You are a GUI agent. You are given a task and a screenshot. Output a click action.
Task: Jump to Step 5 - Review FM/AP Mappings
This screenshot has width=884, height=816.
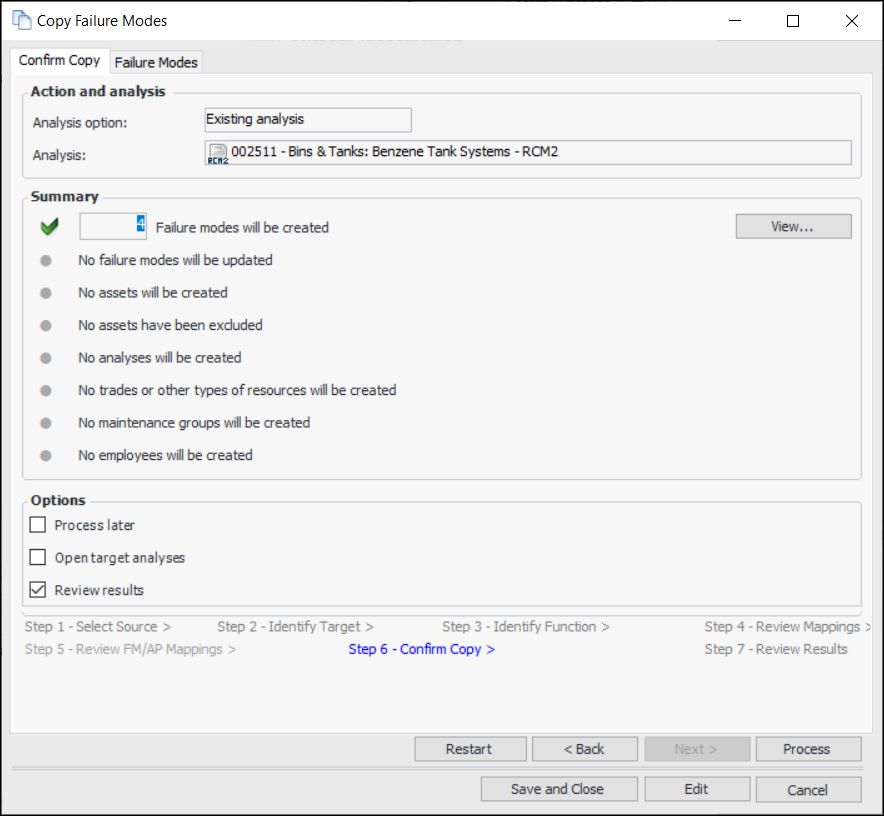[130, 649]
